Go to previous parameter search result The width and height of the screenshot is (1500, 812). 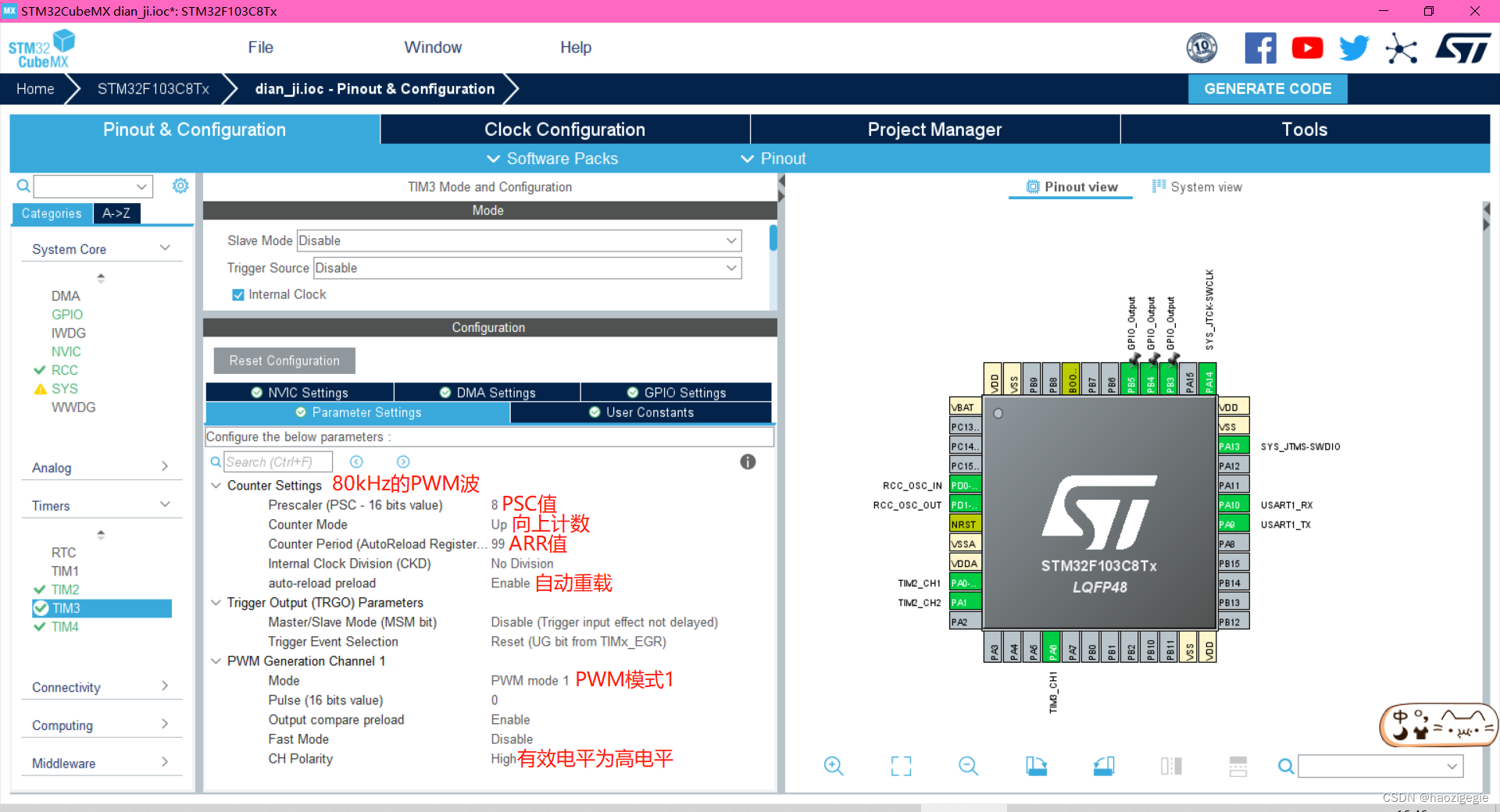(x=356, y=461)
